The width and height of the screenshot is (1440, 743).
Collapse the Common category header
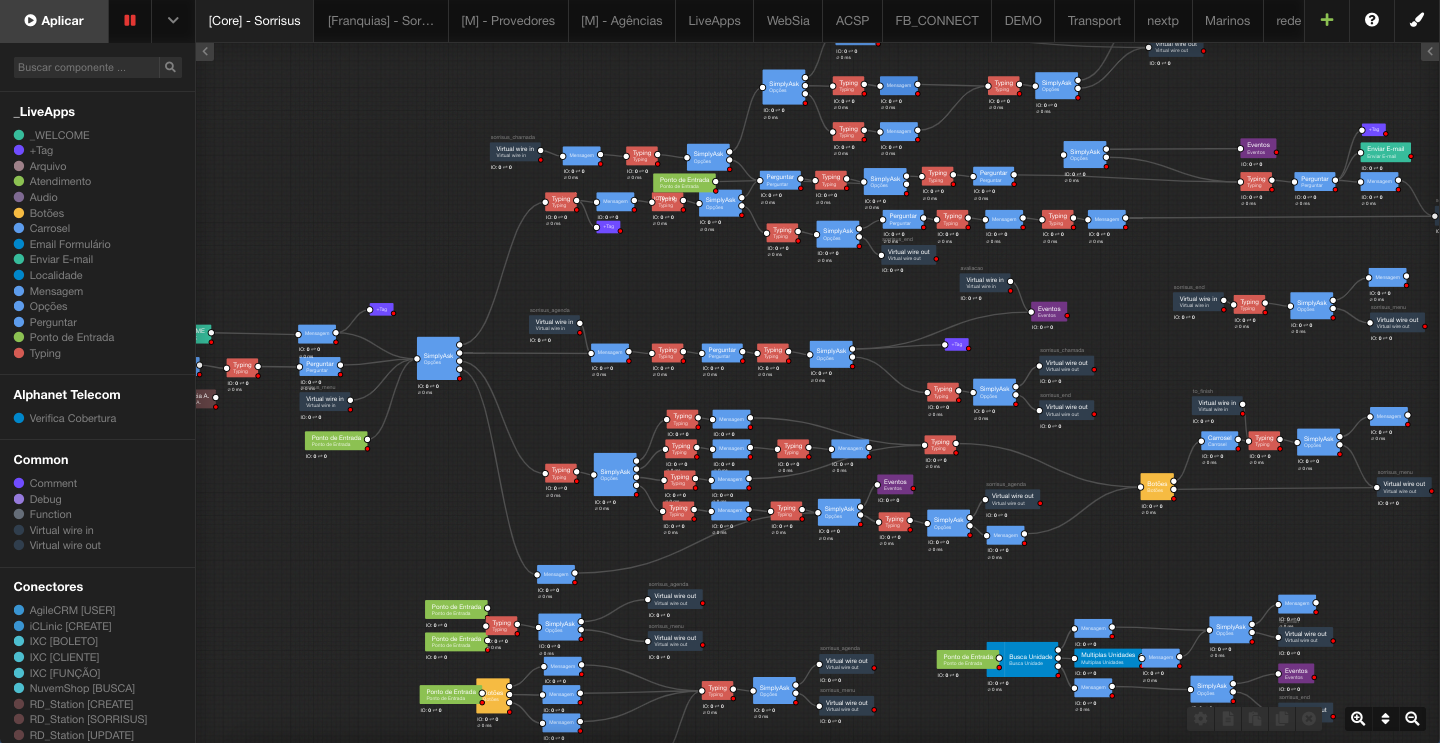pos(41,460)
